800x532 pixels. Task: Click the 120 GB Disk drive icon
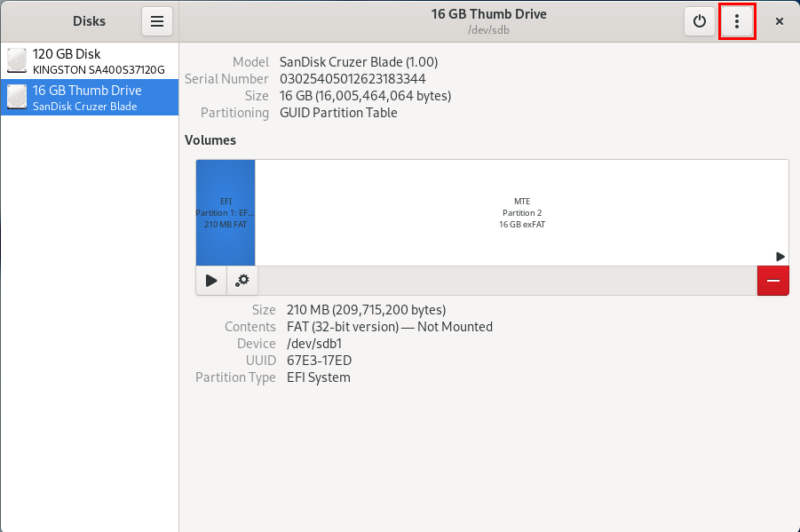click(17, 61)
